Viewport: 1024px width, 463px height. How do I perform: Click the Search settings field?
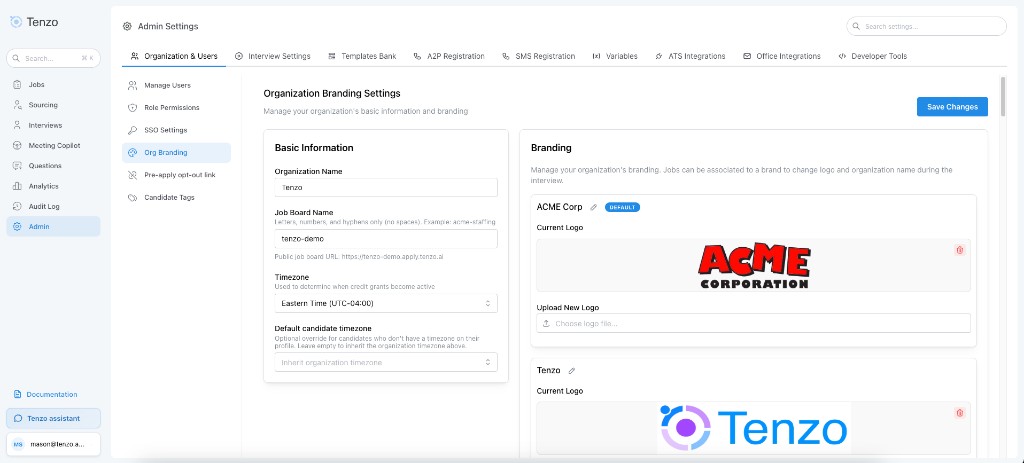pyautogui.click(x=926, y=26)
